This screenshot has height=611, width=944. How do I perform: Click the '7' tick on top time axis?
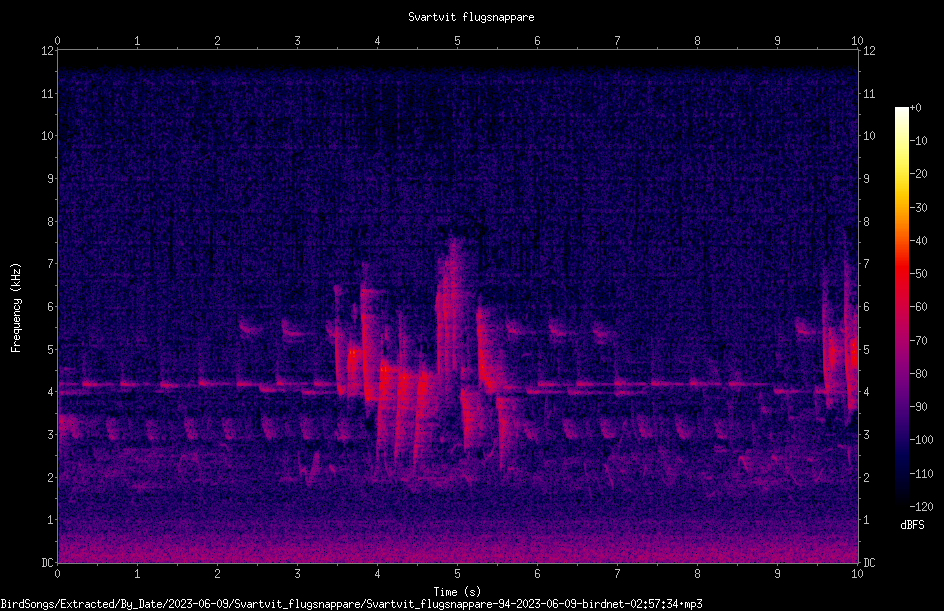point(617,40)
